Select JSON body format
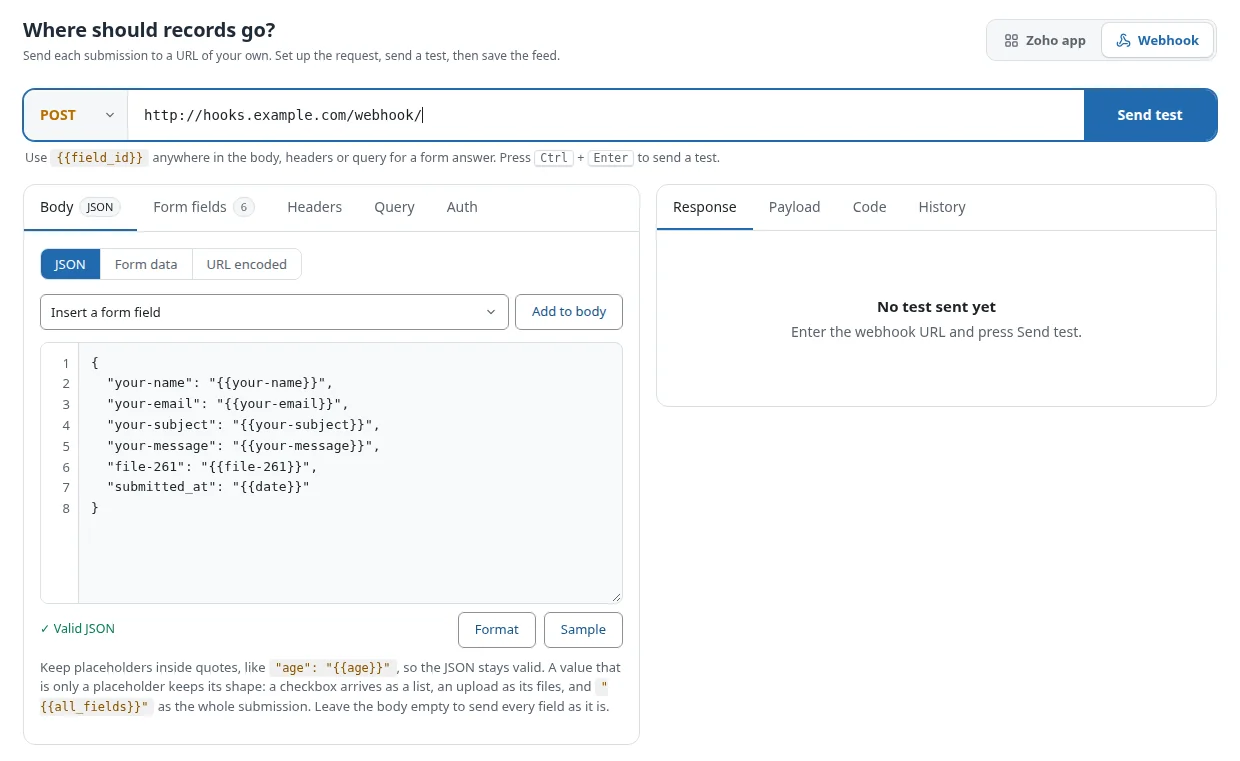 click(70, 264)
